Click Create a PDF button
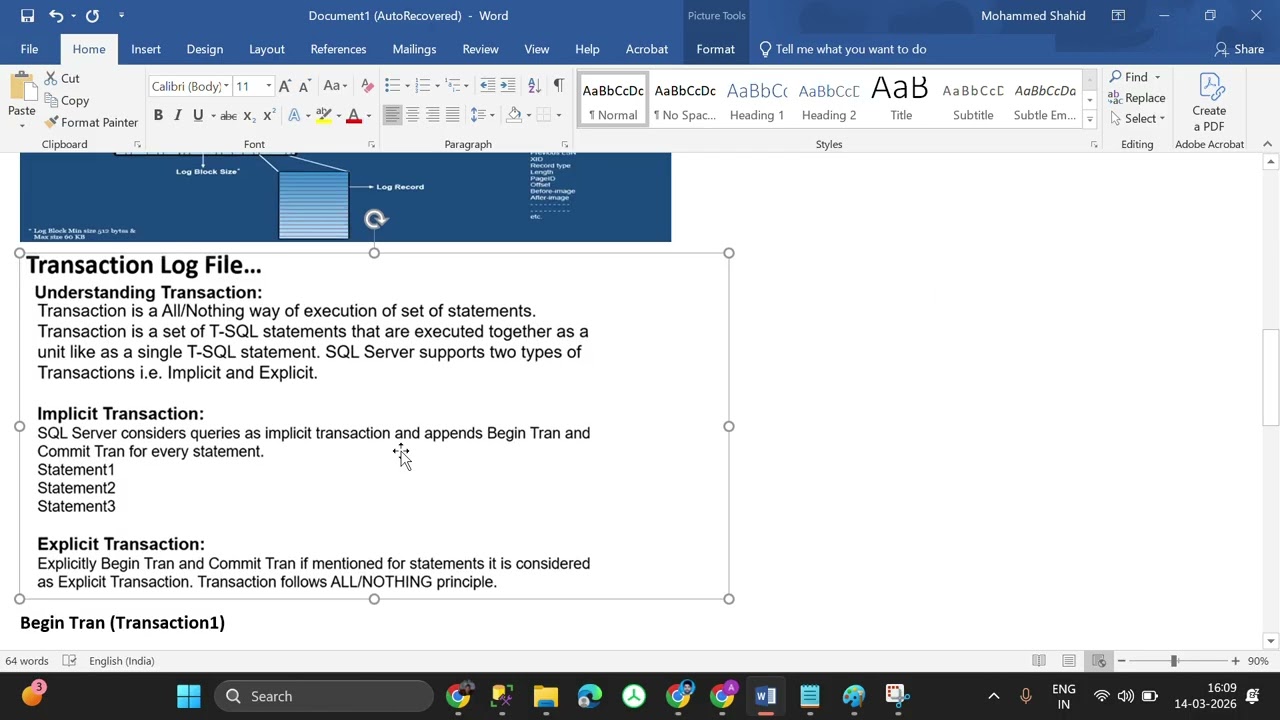1280x720 pixels. [x=1209, y=103]
